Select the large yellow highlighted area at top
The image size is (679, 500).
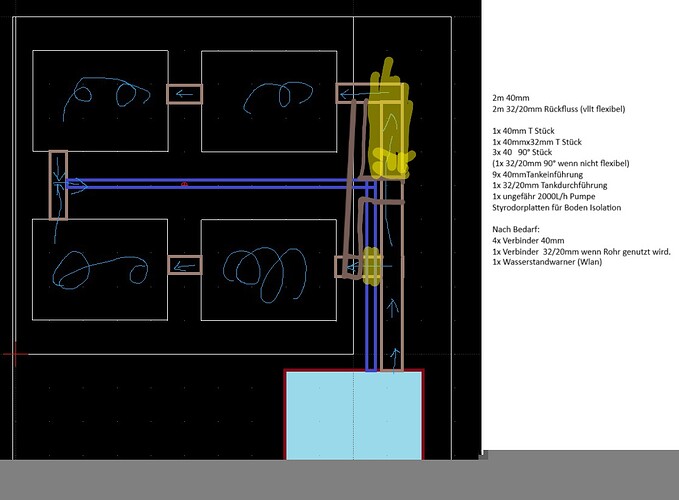(389, 120)
